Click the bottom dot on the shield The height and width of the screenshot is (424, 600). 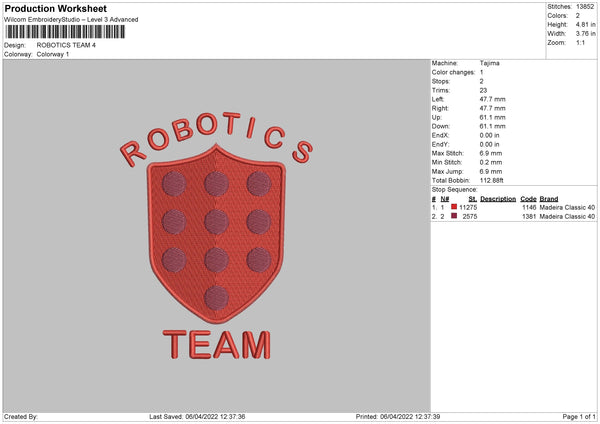(214, 297)
